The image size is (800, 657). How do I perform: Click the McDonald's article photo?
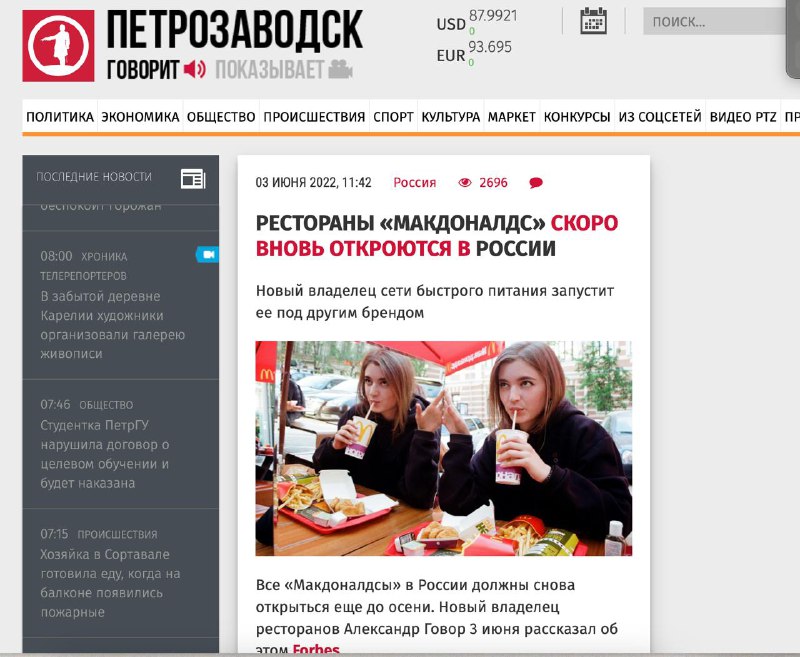(443, 448)
